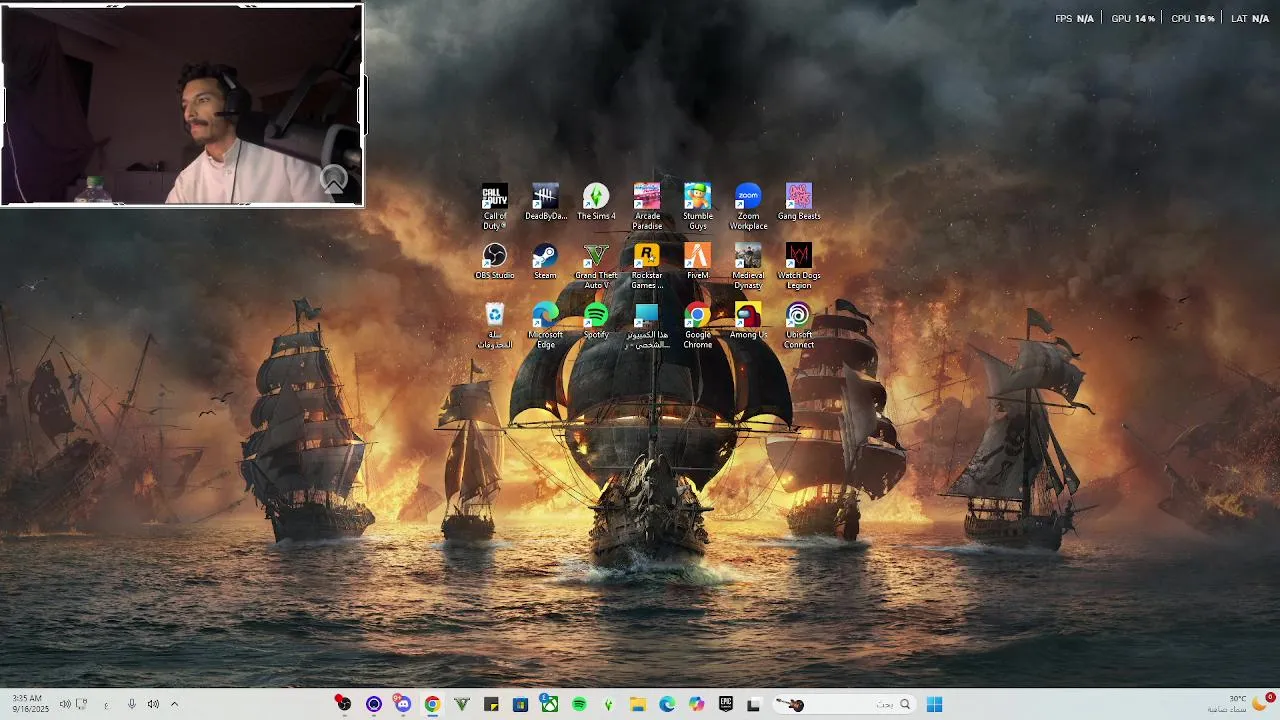
Task: Open the Zoom Workplace desktop shortcut
Action: (x=748, y=206)
